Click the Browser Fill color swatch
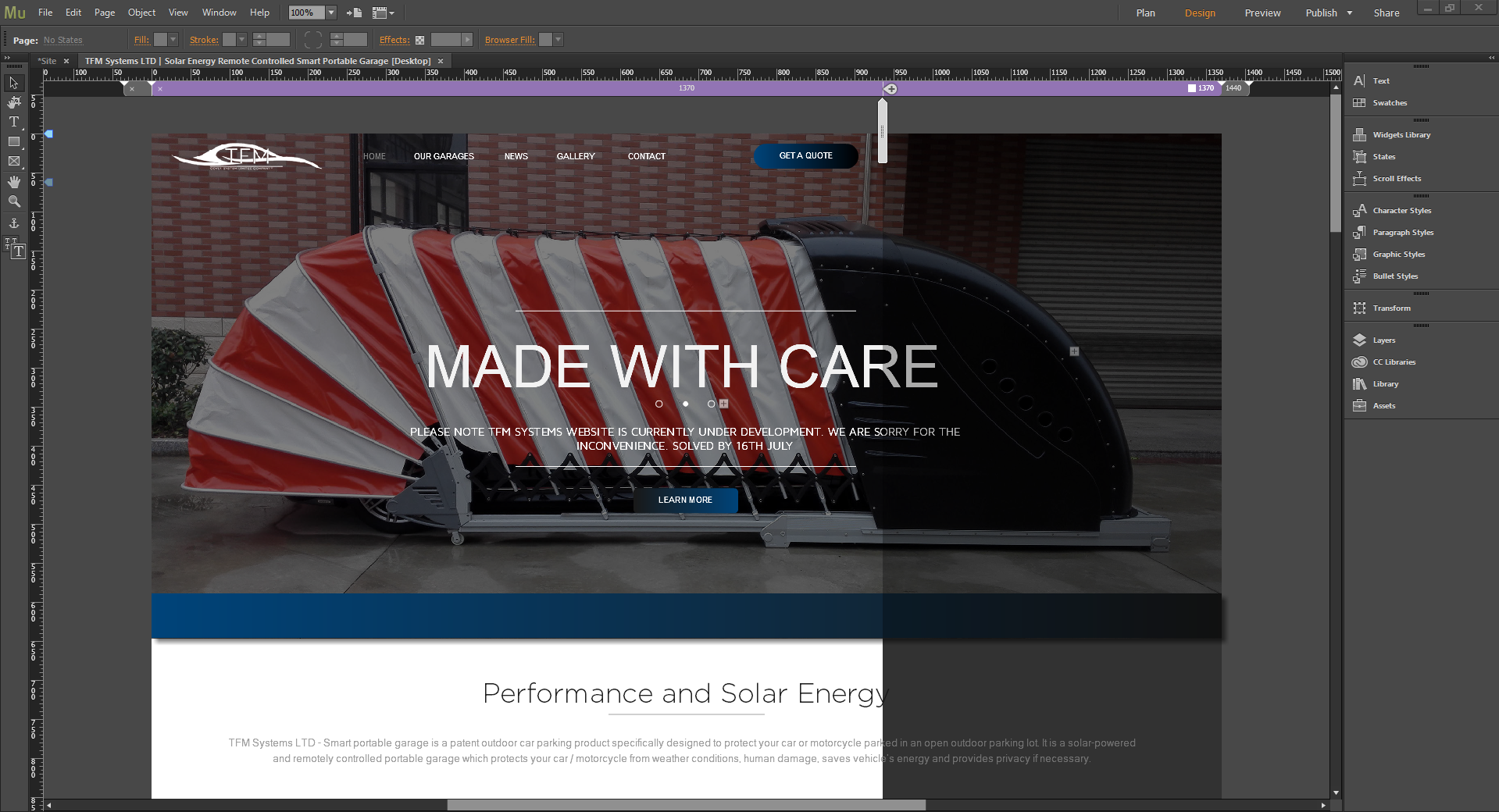1499x812 pixels. click(545, 40)
